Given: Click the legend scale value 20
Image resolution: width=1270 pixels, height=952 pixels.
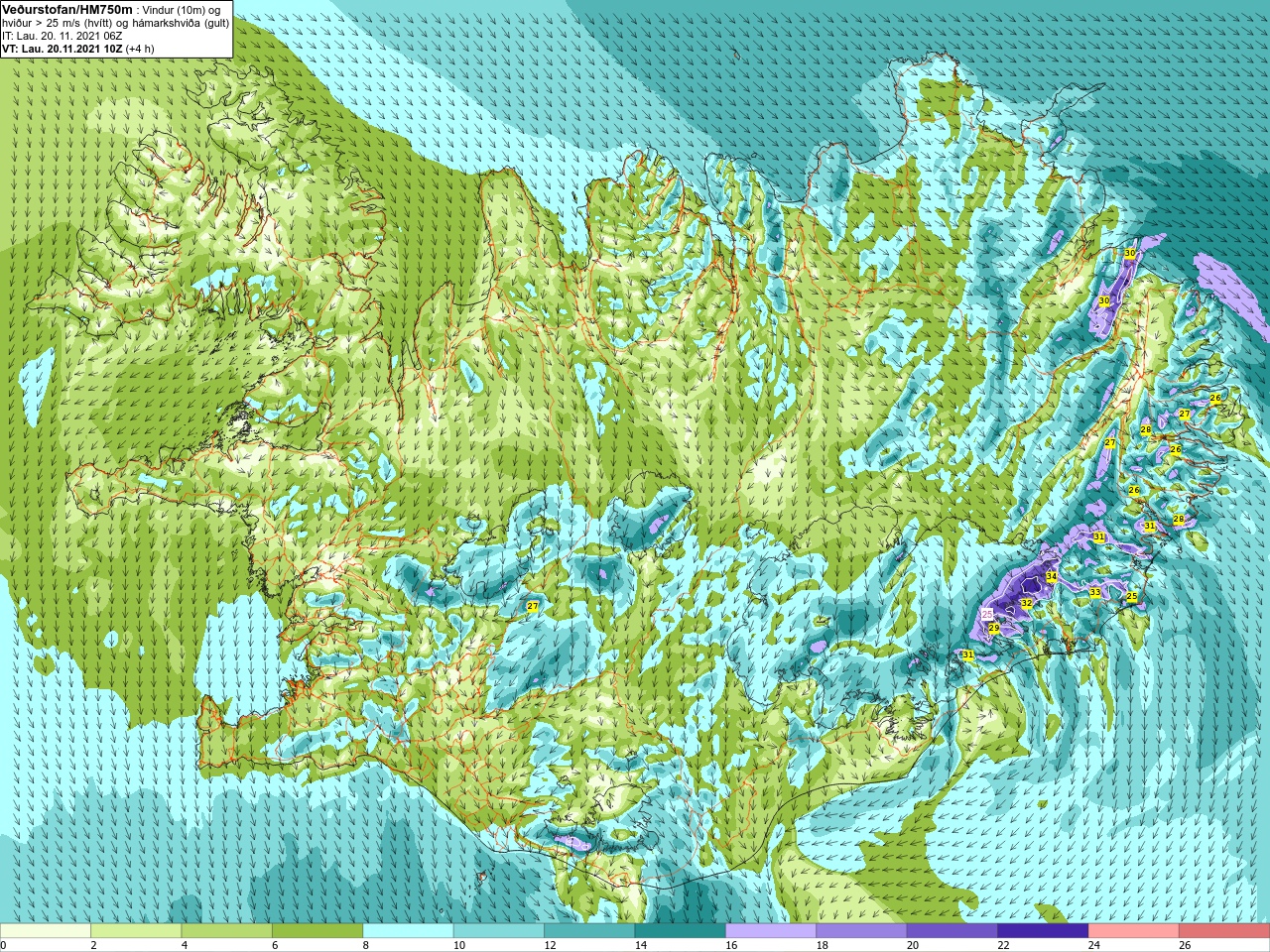Looking at the screenshot, I should 912,945.
